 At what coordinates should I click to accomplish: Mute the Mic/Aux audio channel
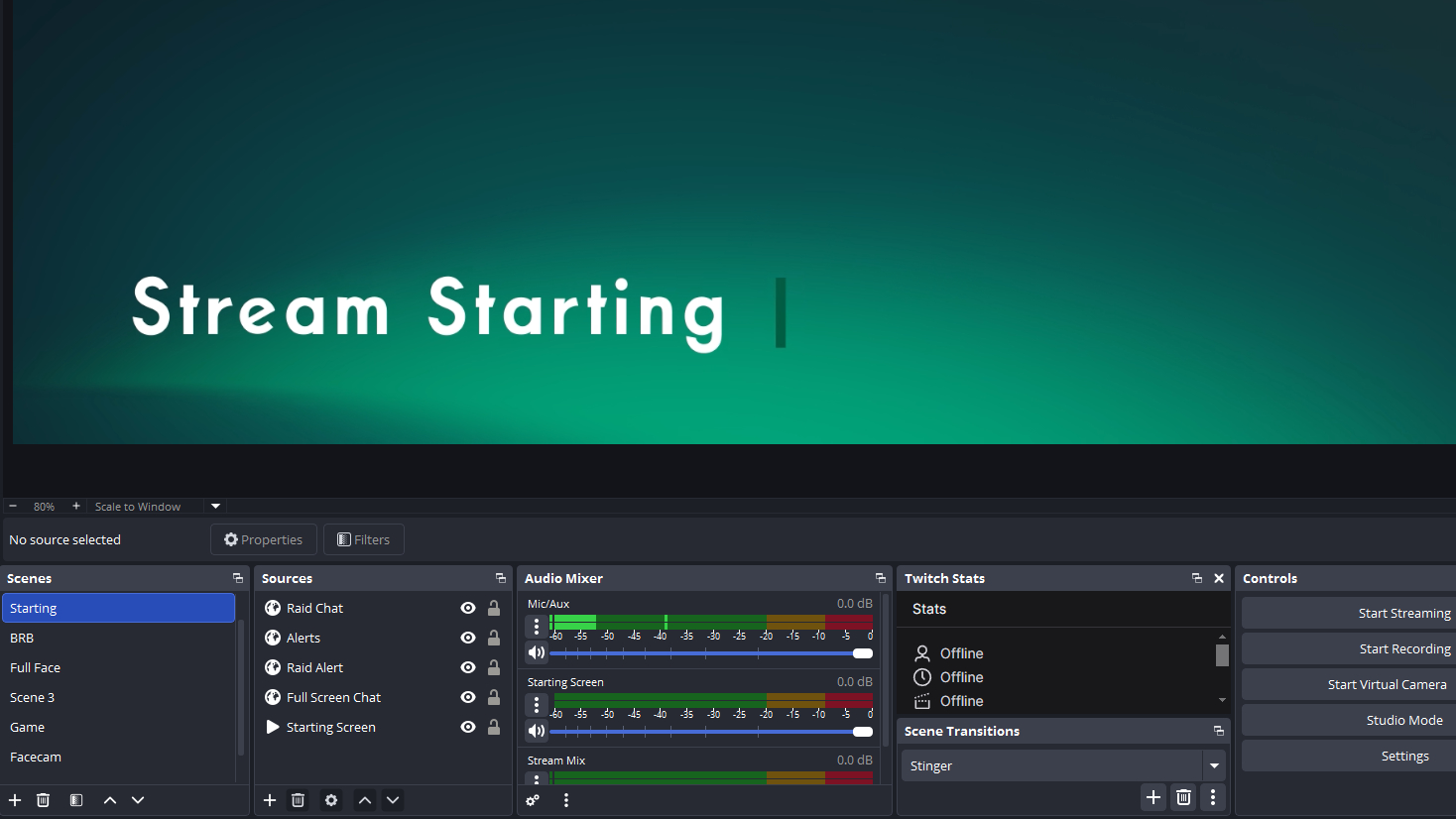pyautogui.click(x=536, y=651)
